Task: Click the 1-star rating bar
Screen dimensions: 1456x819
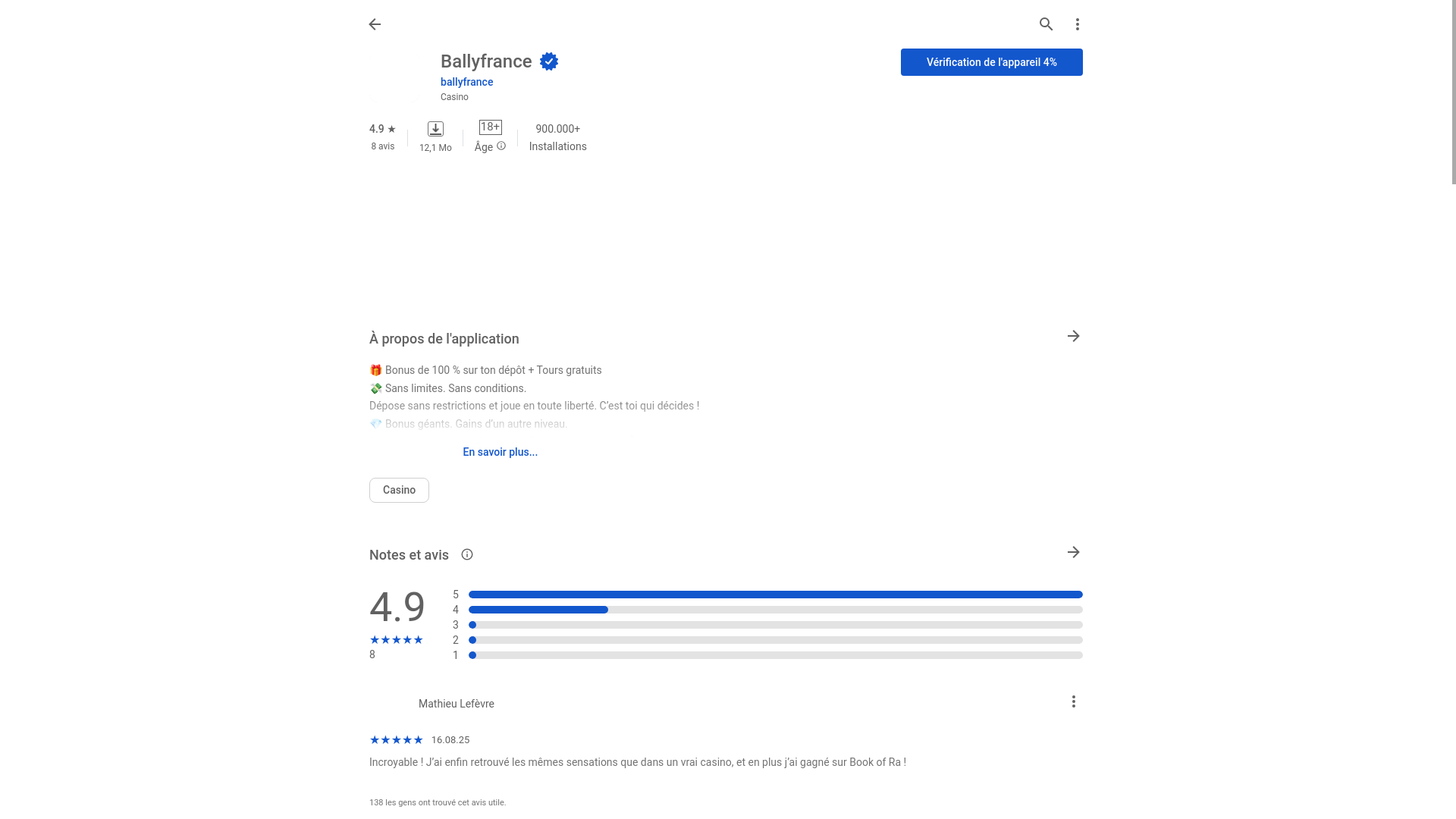Action: (775, 655)
